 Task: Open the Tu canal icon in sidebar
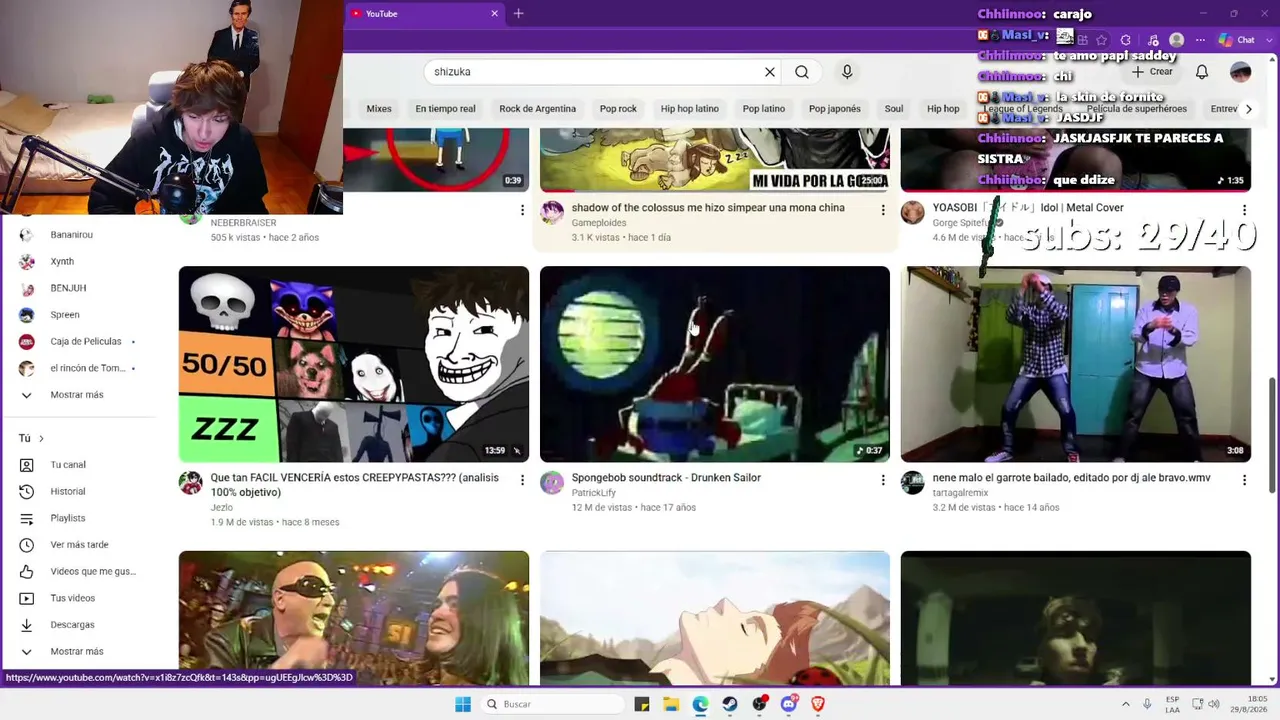click(27, 465)
